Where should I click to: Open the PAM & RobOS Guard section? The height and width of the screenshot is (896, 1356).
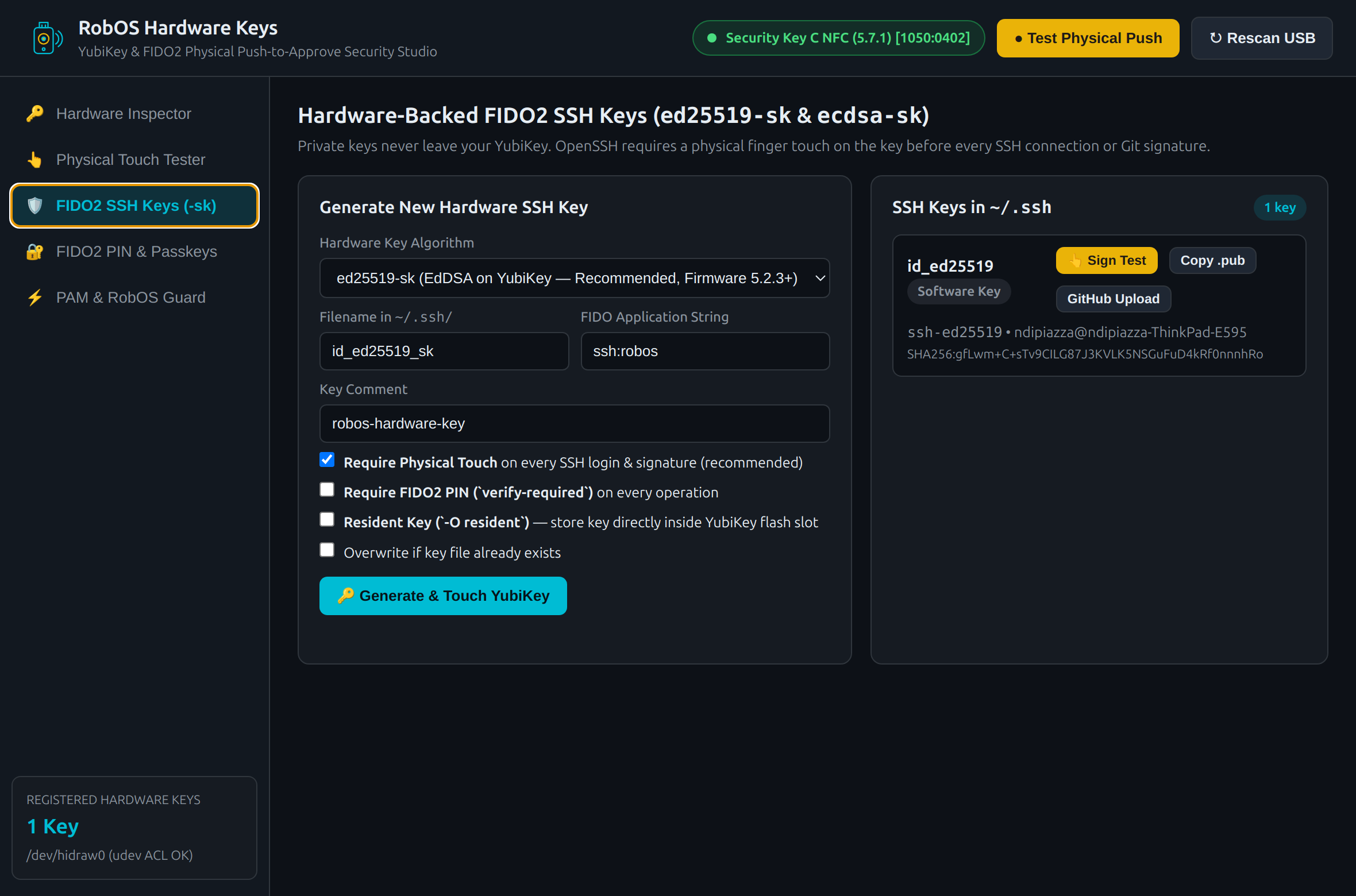pyautogui.click(x=134, y=298)
